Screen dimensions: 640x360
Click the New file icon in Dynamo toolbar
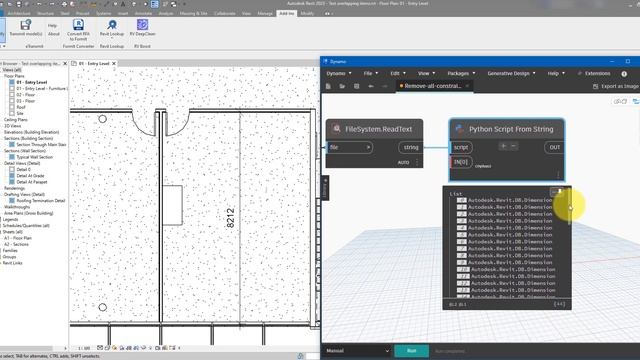328,86
